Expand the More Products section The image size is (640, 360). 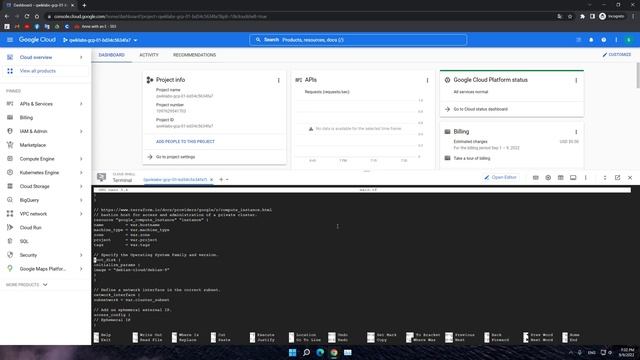pos(27,284)
